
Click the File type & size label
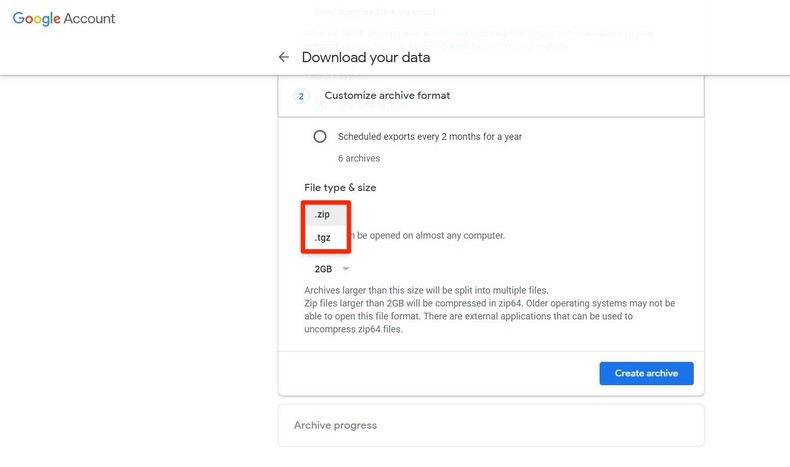click(340, 187)
